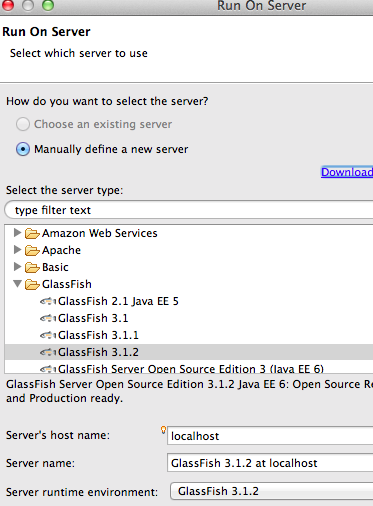Click the green zoom window button
Image resolution: width=373 pixels, height=506 pixels.
click(48, 5)
